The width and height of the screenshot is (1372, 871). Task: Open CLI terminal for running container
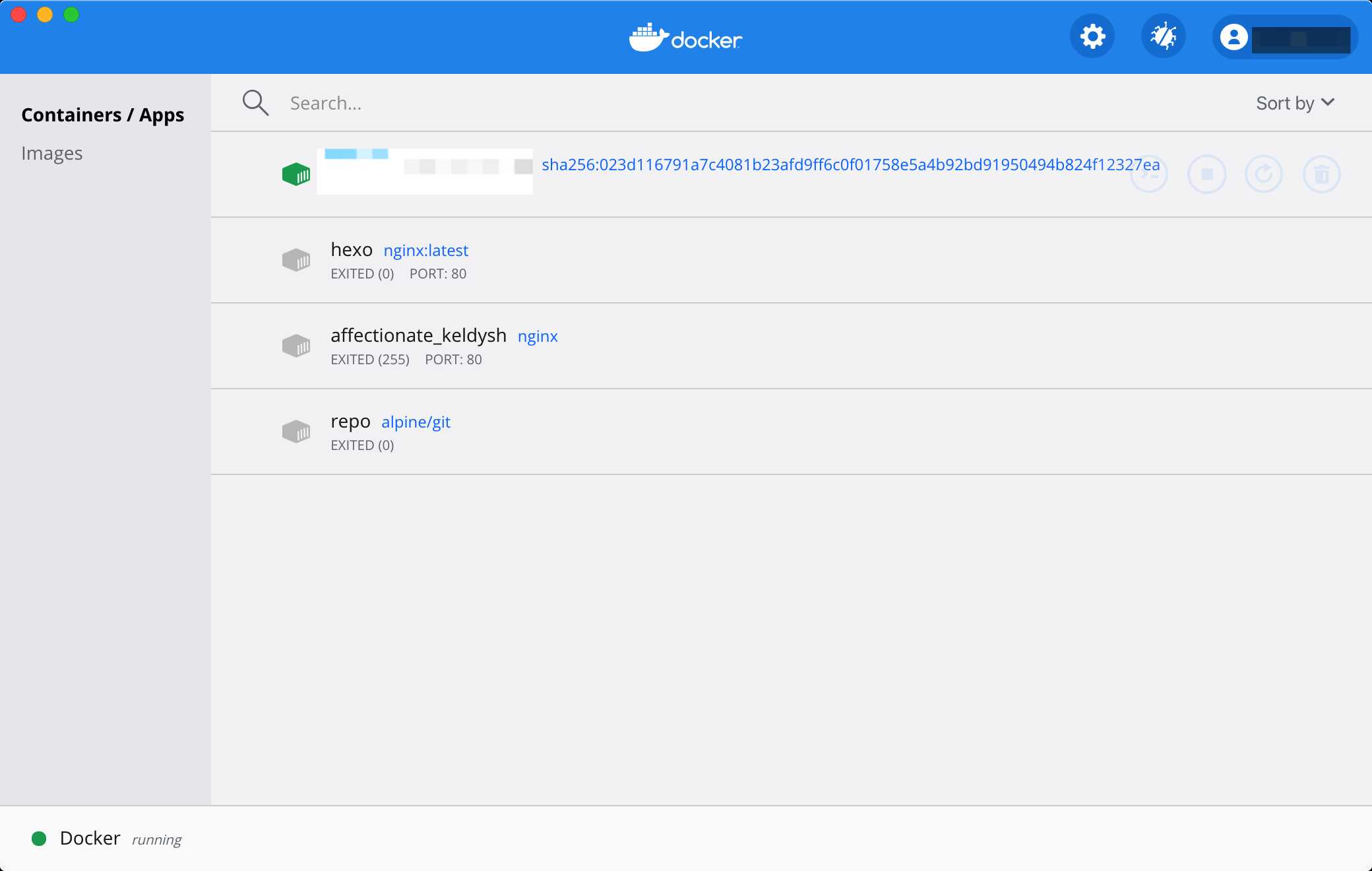click(1149, 174)
